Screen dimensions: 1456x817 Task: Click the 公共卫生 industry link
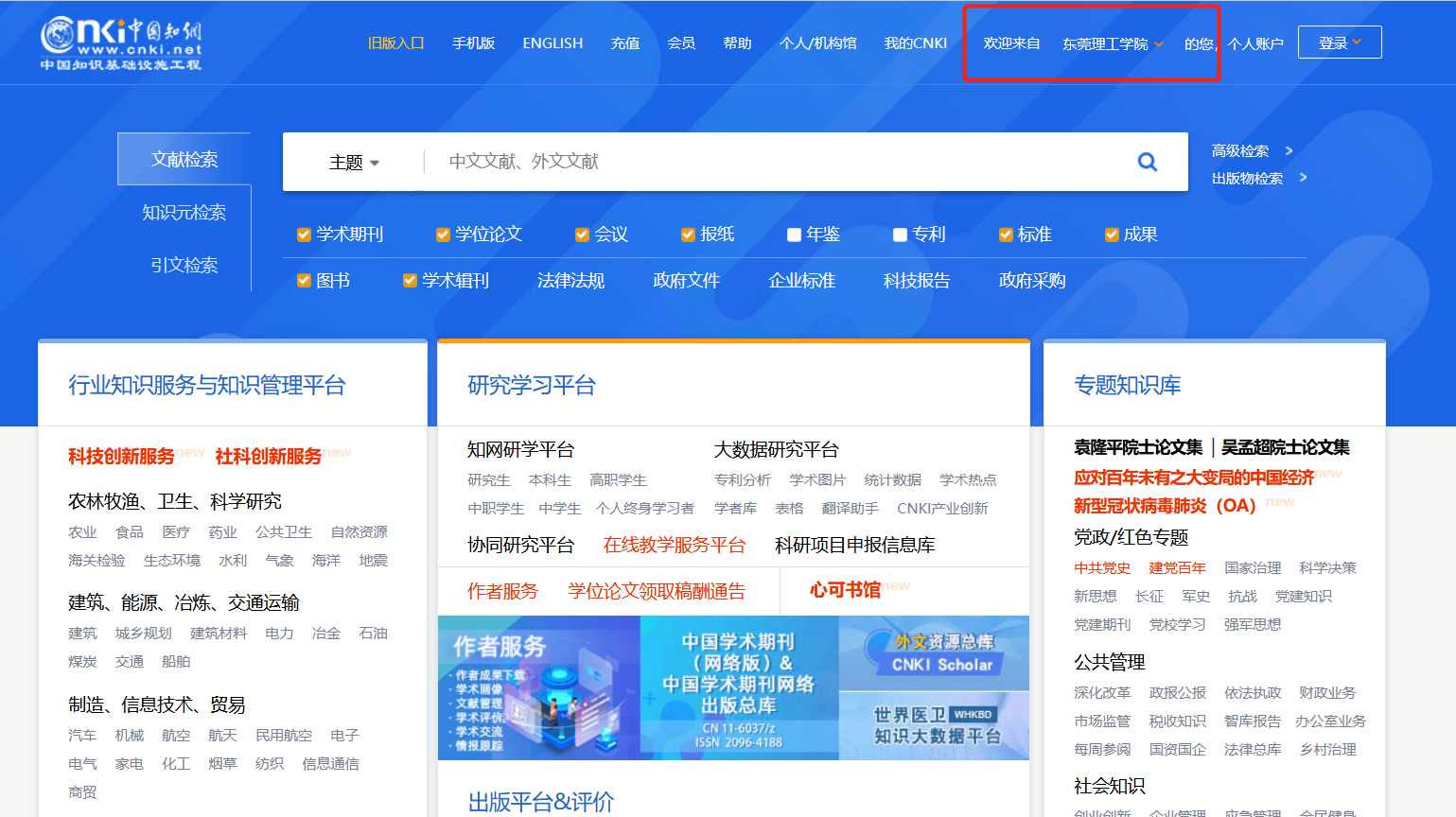pos(283,532)
